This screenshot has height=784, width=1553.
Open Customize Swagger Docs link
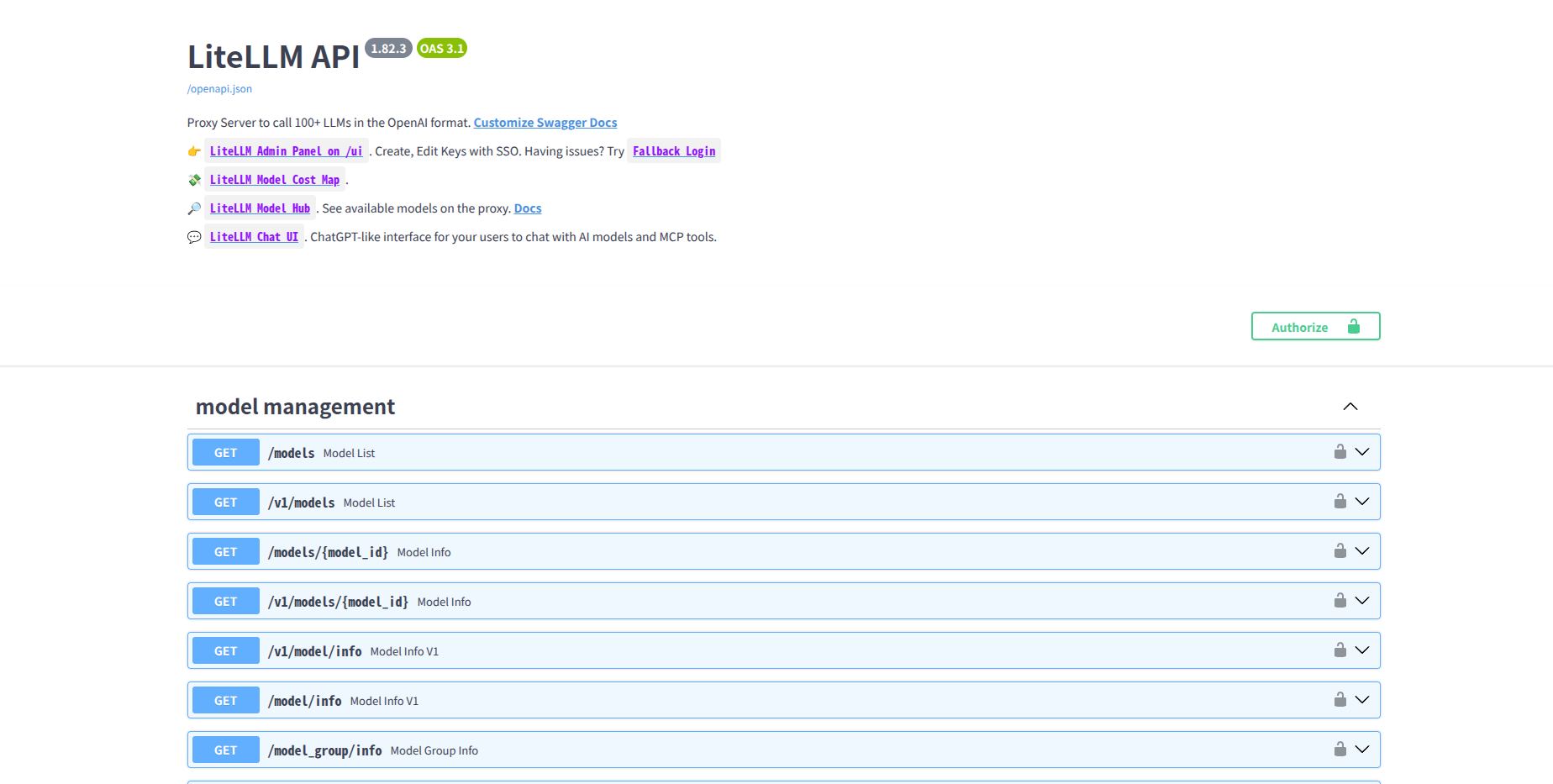[545, 123]
